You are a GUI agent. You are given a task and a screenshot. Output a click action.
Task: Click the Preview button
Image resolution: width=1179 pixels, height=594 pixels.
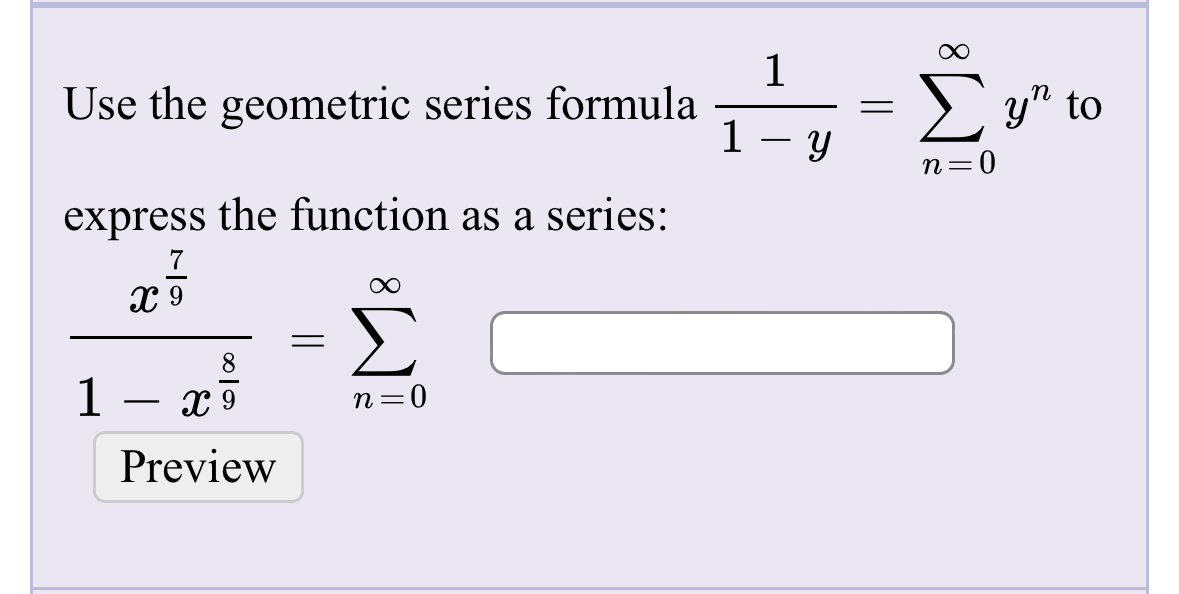click(x=197, y=467)
